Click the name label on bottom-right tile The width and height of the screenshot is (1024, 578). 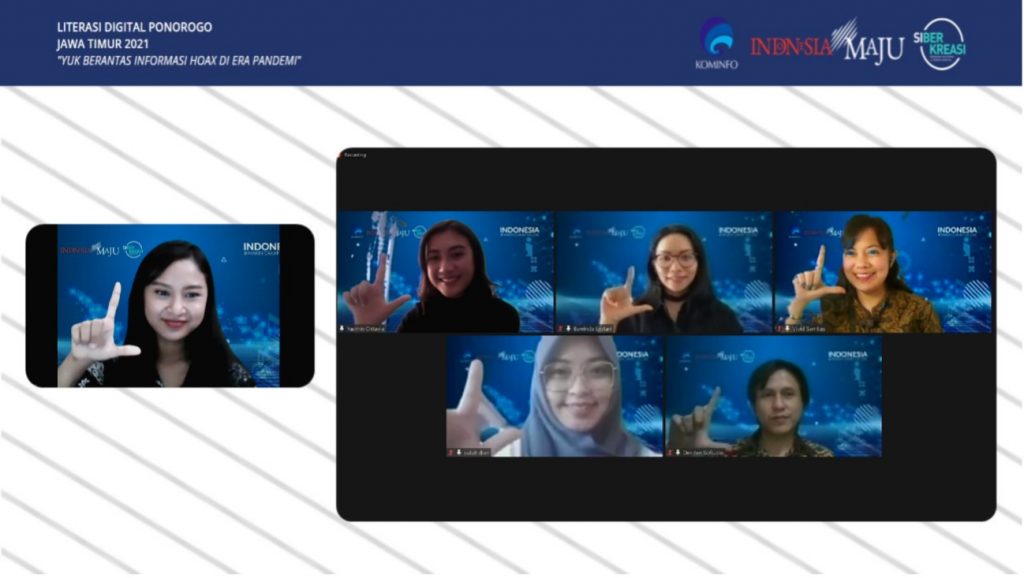coord(699,452)
